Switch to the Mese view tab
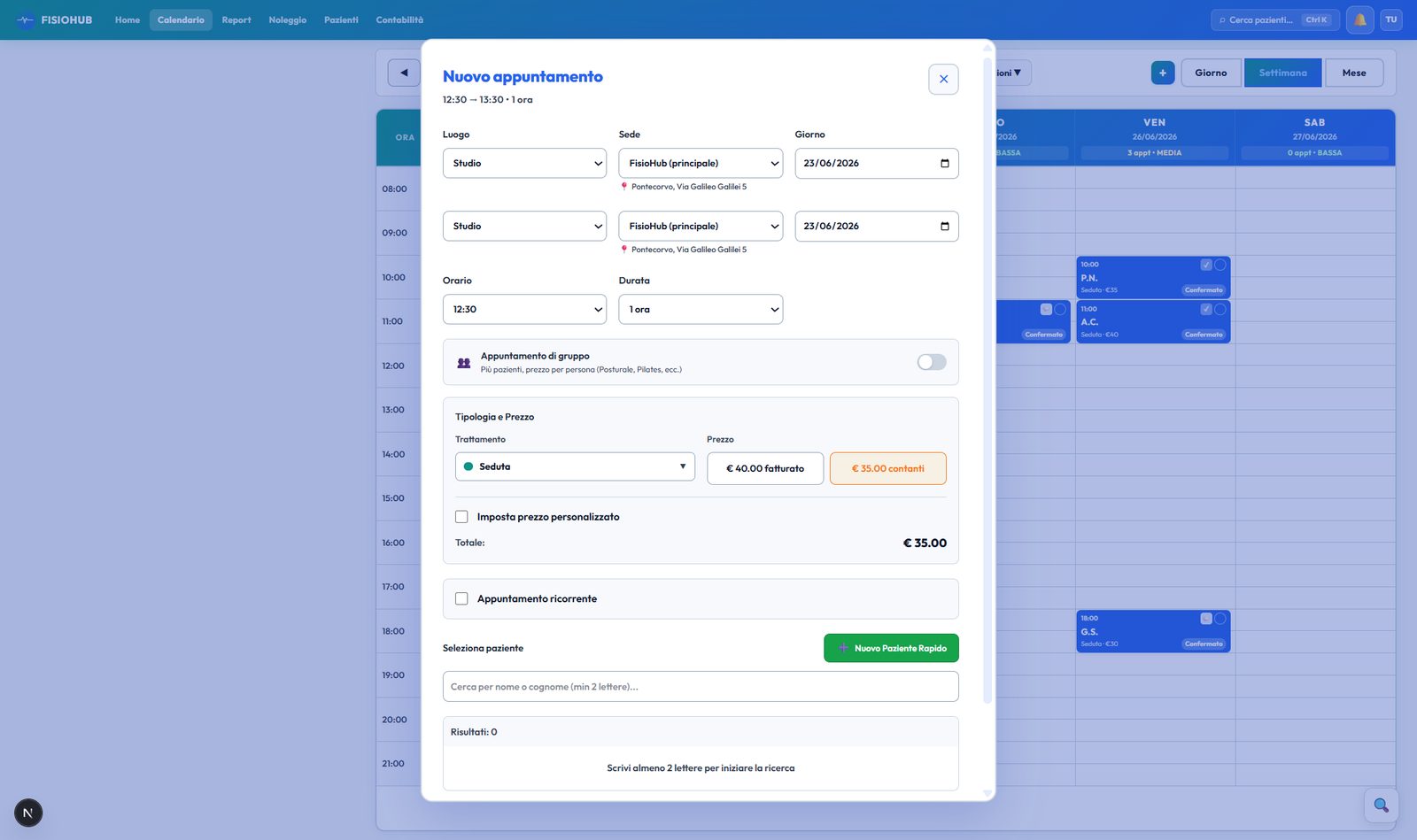The image size is (1417, 840). point(1354,73)
